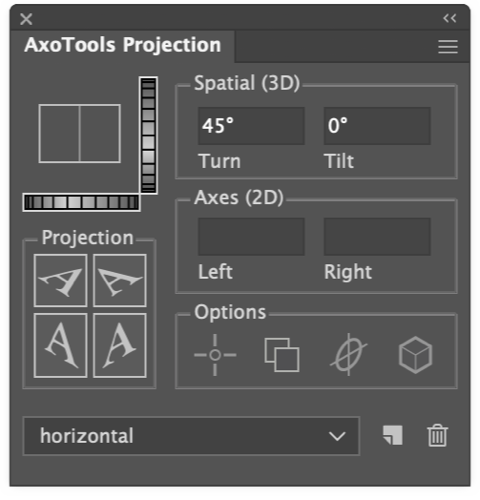Screen dimensions: 480x500
Task: Collapse panel with the double chevron
Action: tap(450, 18)
